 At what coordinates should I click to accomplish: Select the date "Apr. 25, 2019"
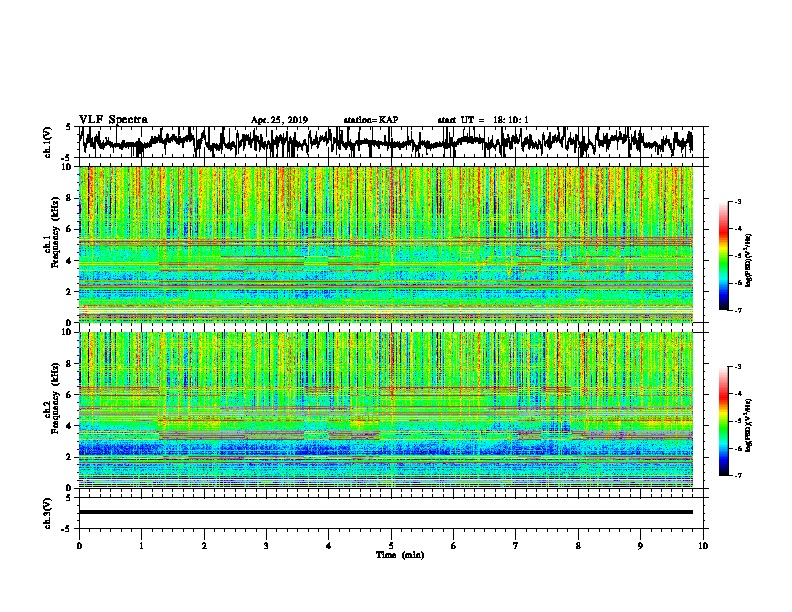pos(279,120)
